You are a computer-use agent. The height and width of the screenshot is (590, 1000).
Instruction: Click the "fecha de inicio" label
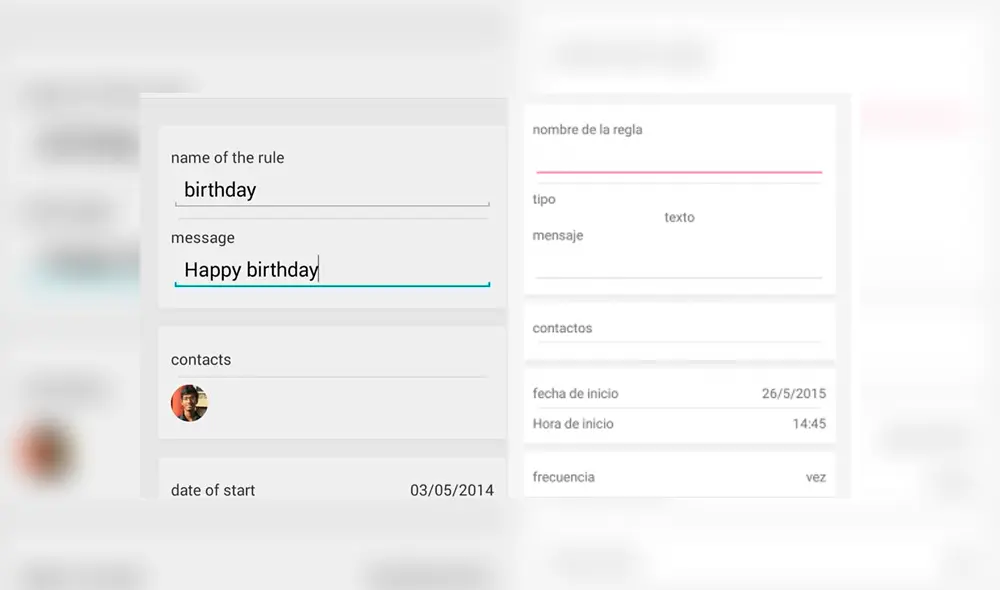pyautogui.click(x=576, y=394)
